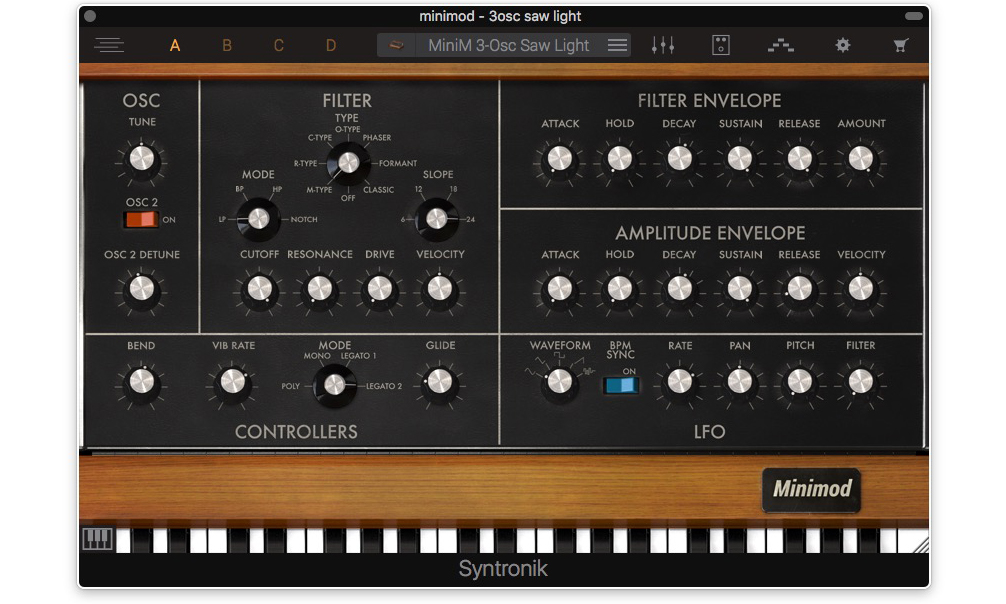This screenshot has width=1006, height=604.
Task: Select part B tab
Action: [x=226, y=46]
